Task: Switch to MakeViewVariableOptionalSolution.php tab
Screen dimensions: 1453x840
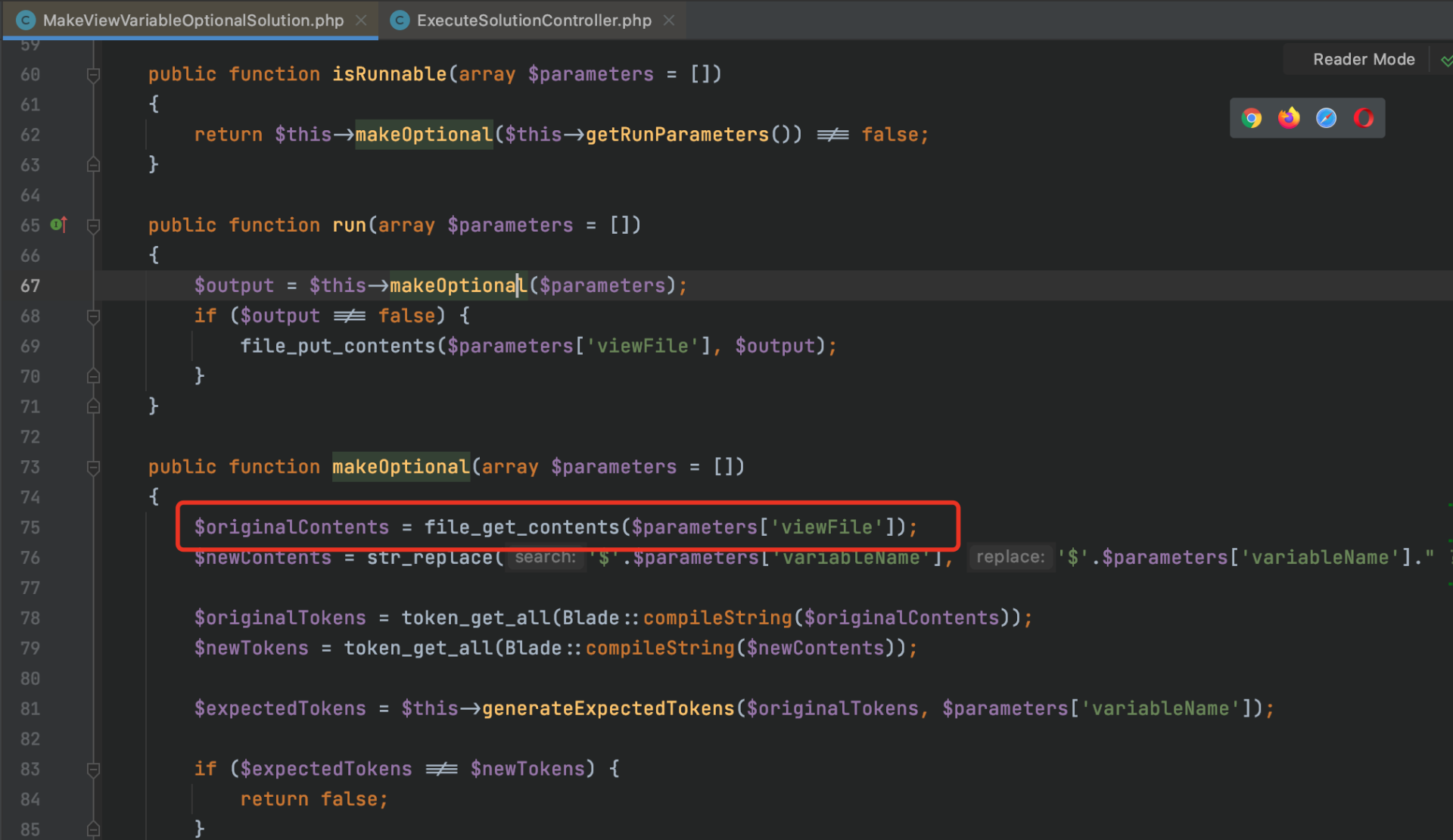Action: 193,20
